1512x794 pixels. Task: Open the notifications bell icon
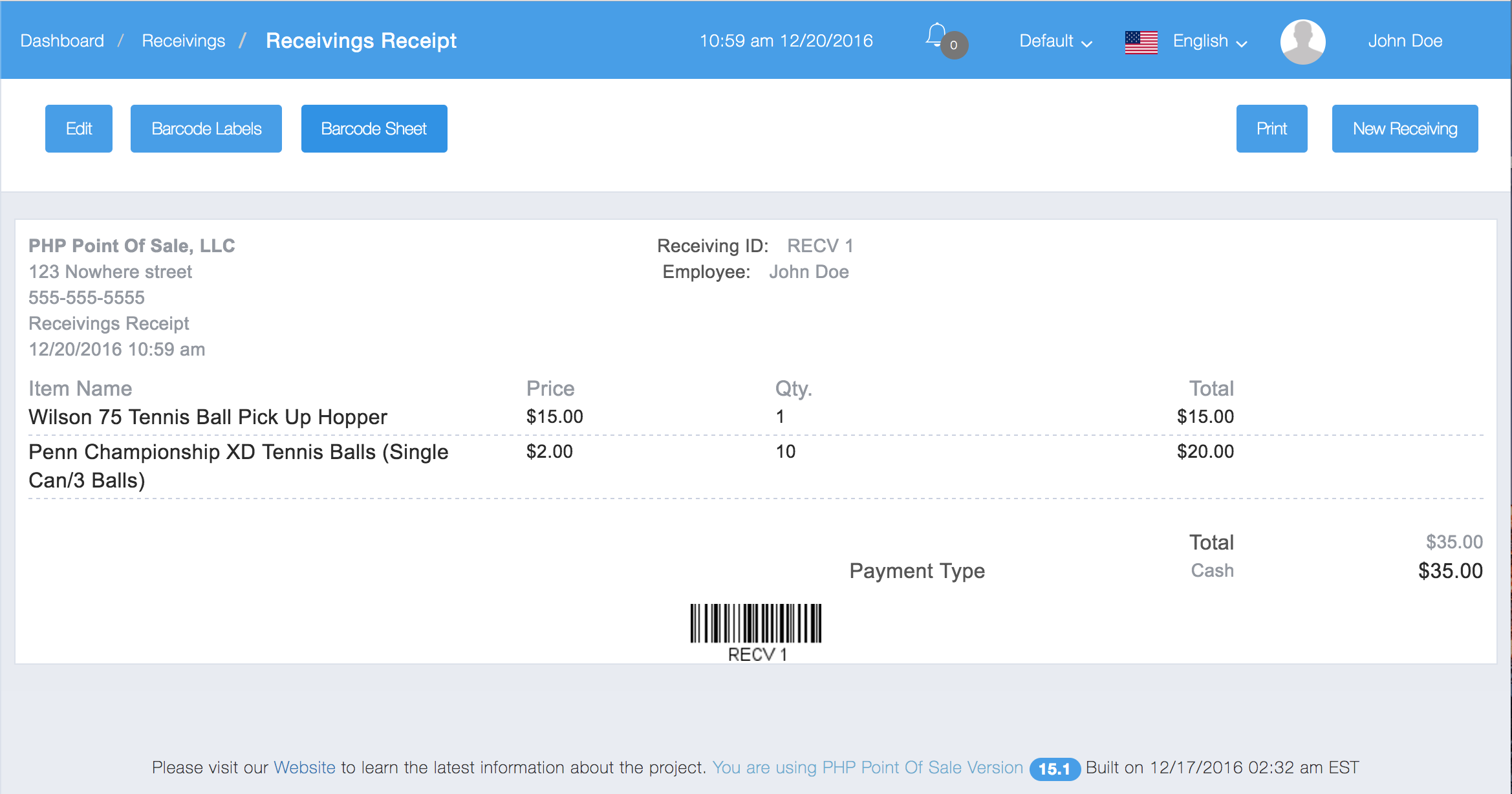[935, 36]
